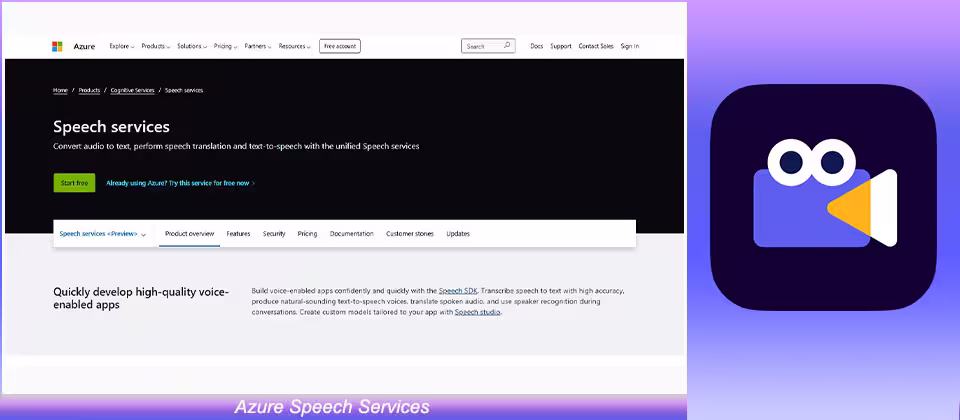Select the Pricing tab in sub-navigation

pos(307,234)
